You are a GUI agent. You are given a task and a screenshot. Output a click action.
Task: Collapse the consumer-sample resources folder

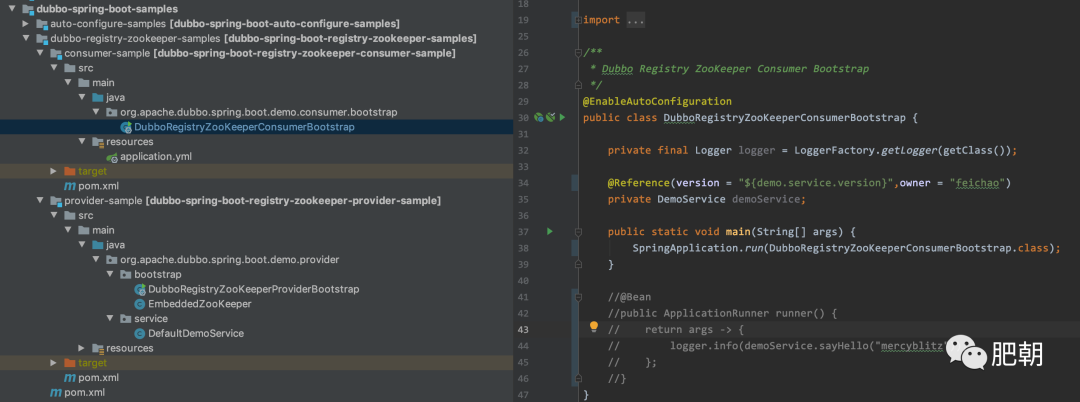83,142
